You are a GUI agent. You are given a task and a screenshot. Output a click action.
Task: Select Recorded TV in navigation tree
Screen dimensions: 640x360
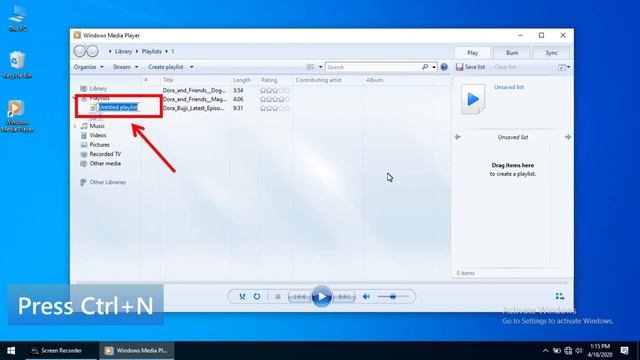click(x=105, y=154)
